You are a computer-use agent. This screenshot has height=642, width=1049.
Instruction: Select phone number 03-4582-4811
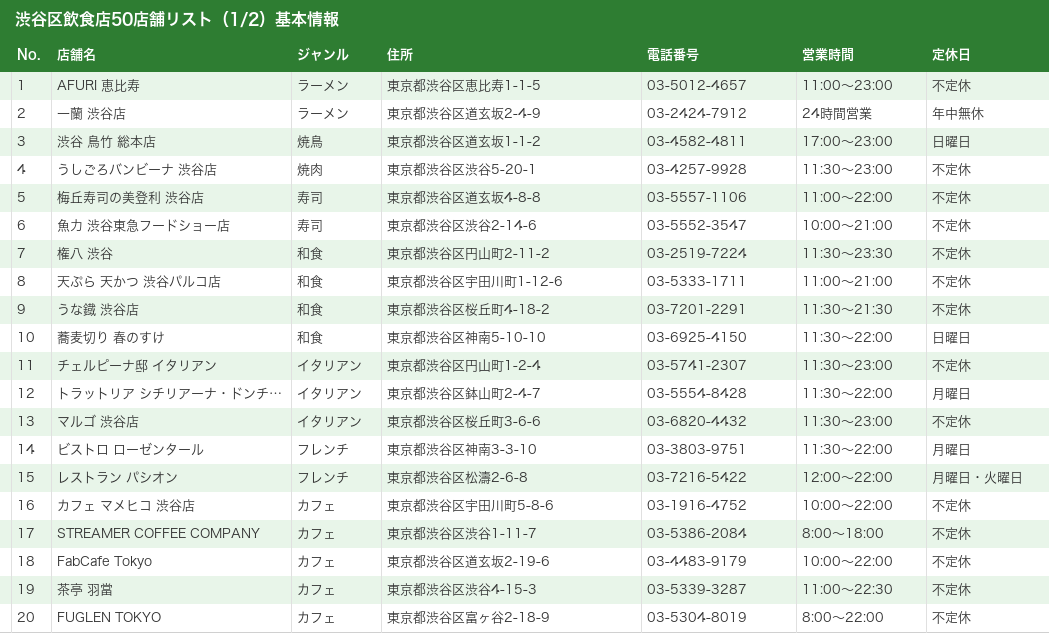pyautogui.click(x=696, y=142)
